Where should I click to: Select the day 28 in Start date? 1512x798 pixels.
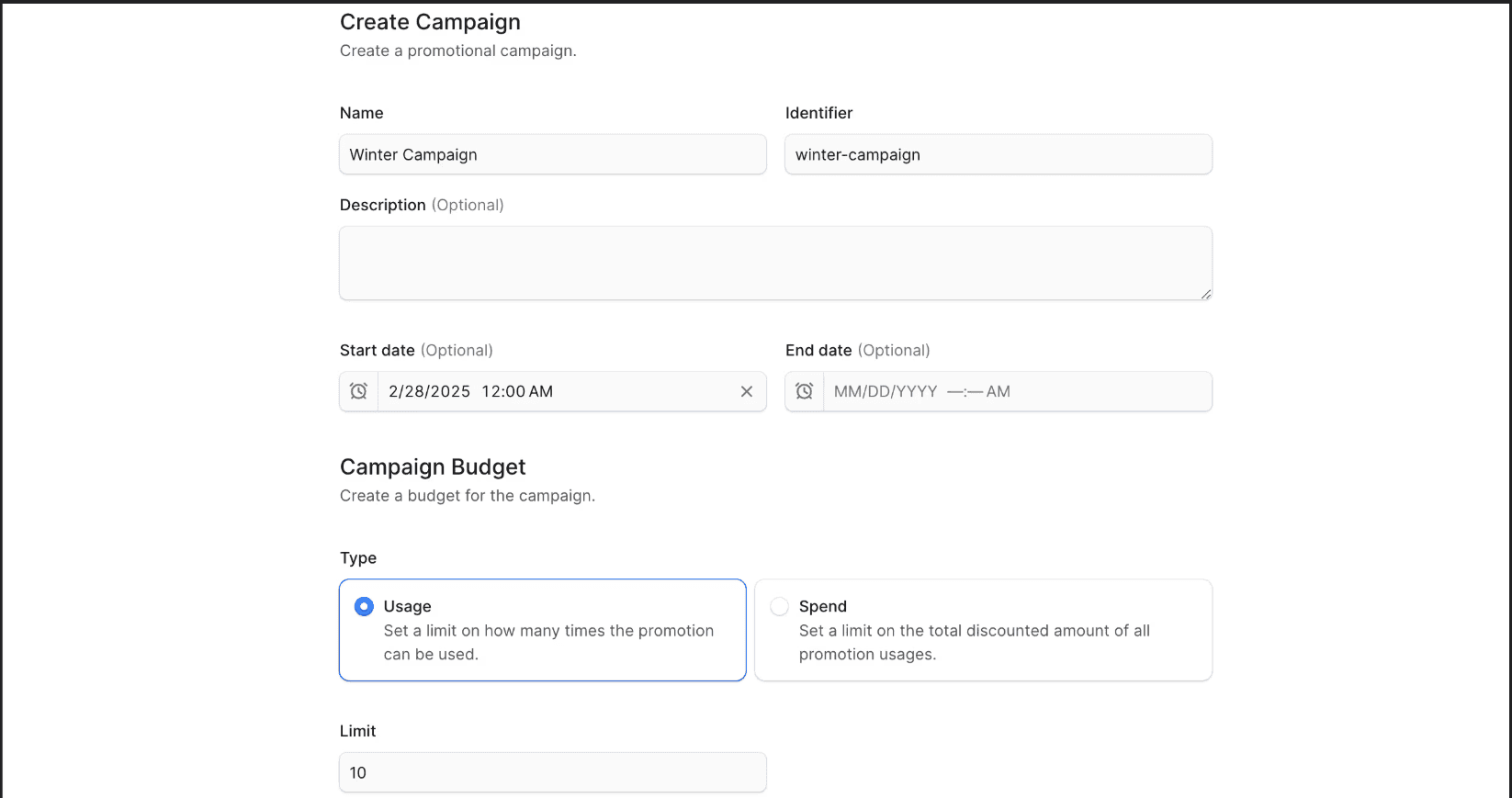pyautogui.click(x=412, y=391)
